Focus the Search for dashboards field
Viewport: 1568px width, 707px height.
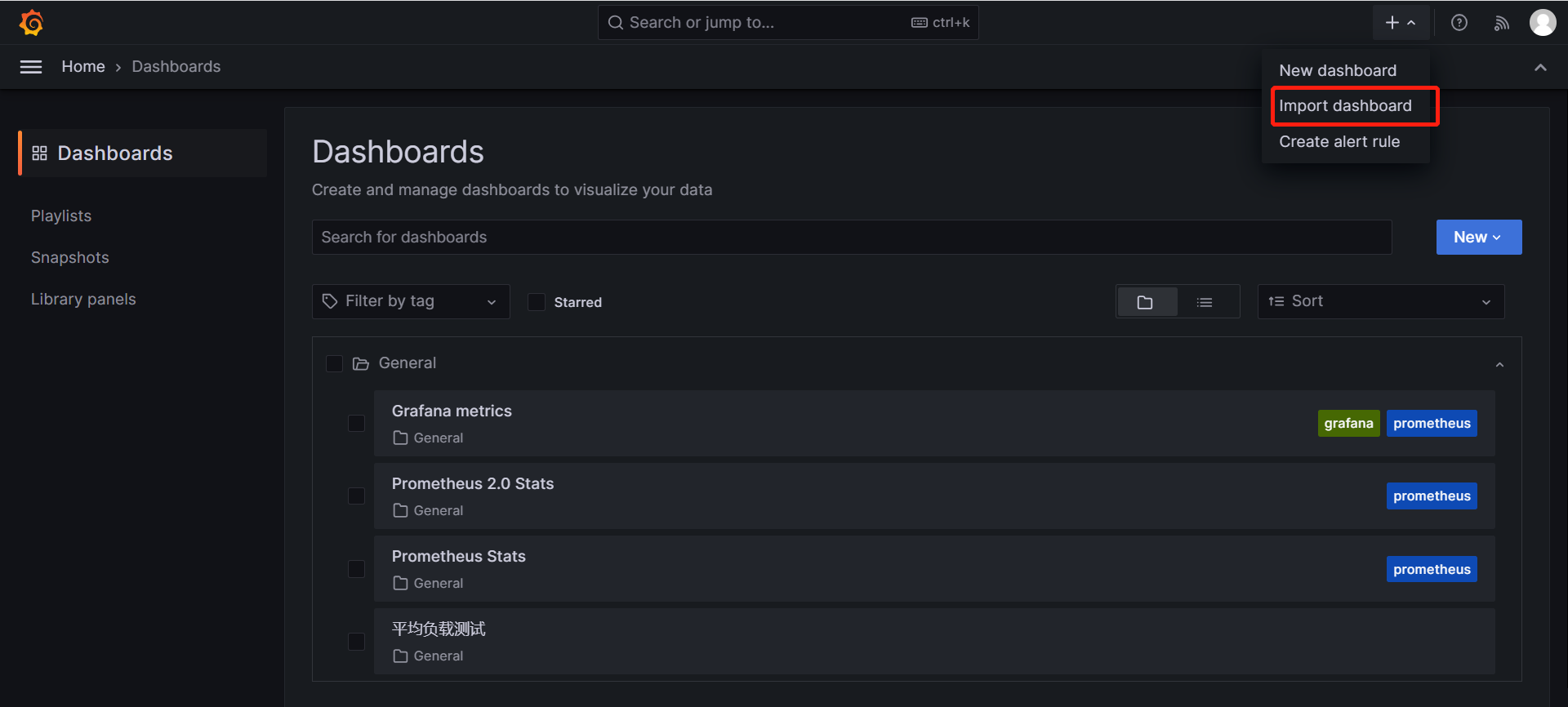[851, 238]
